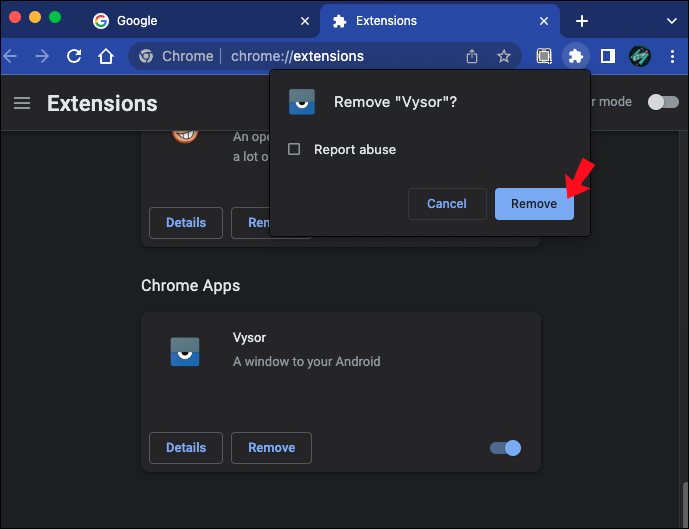
Task: Go to the home page
Action: coord(106,56)
